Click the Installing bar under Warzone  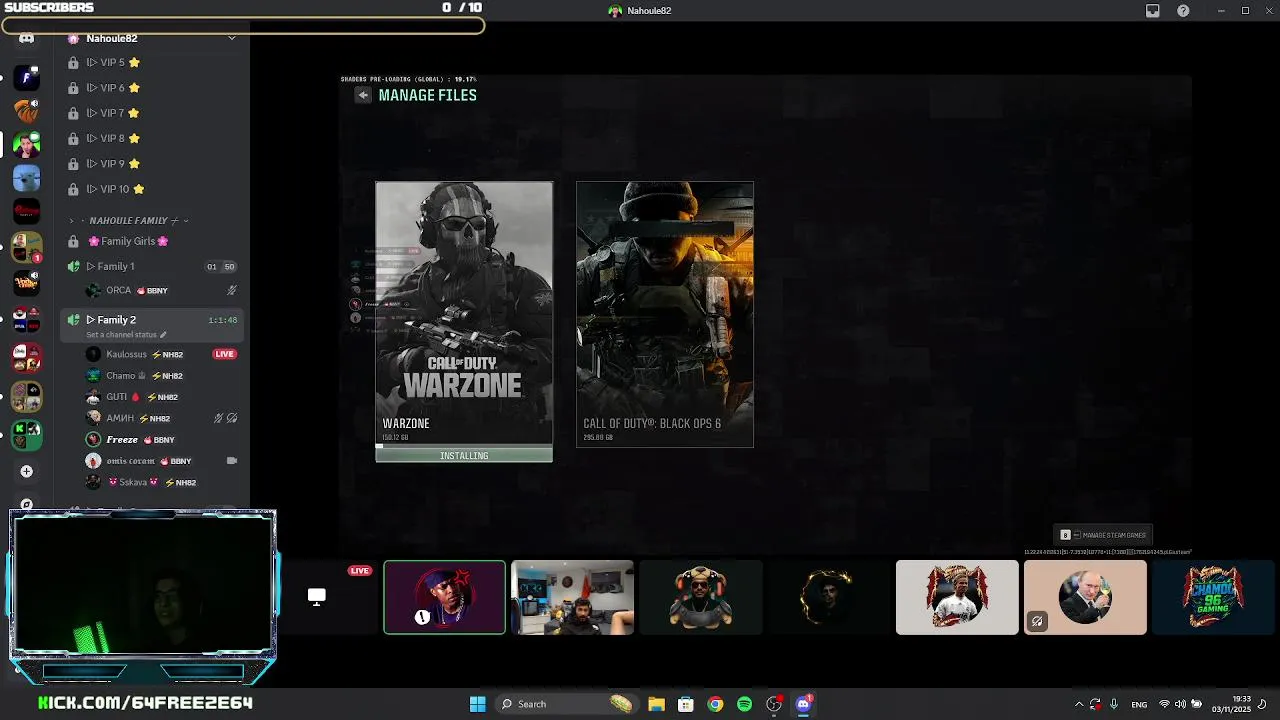pos(464,455)
